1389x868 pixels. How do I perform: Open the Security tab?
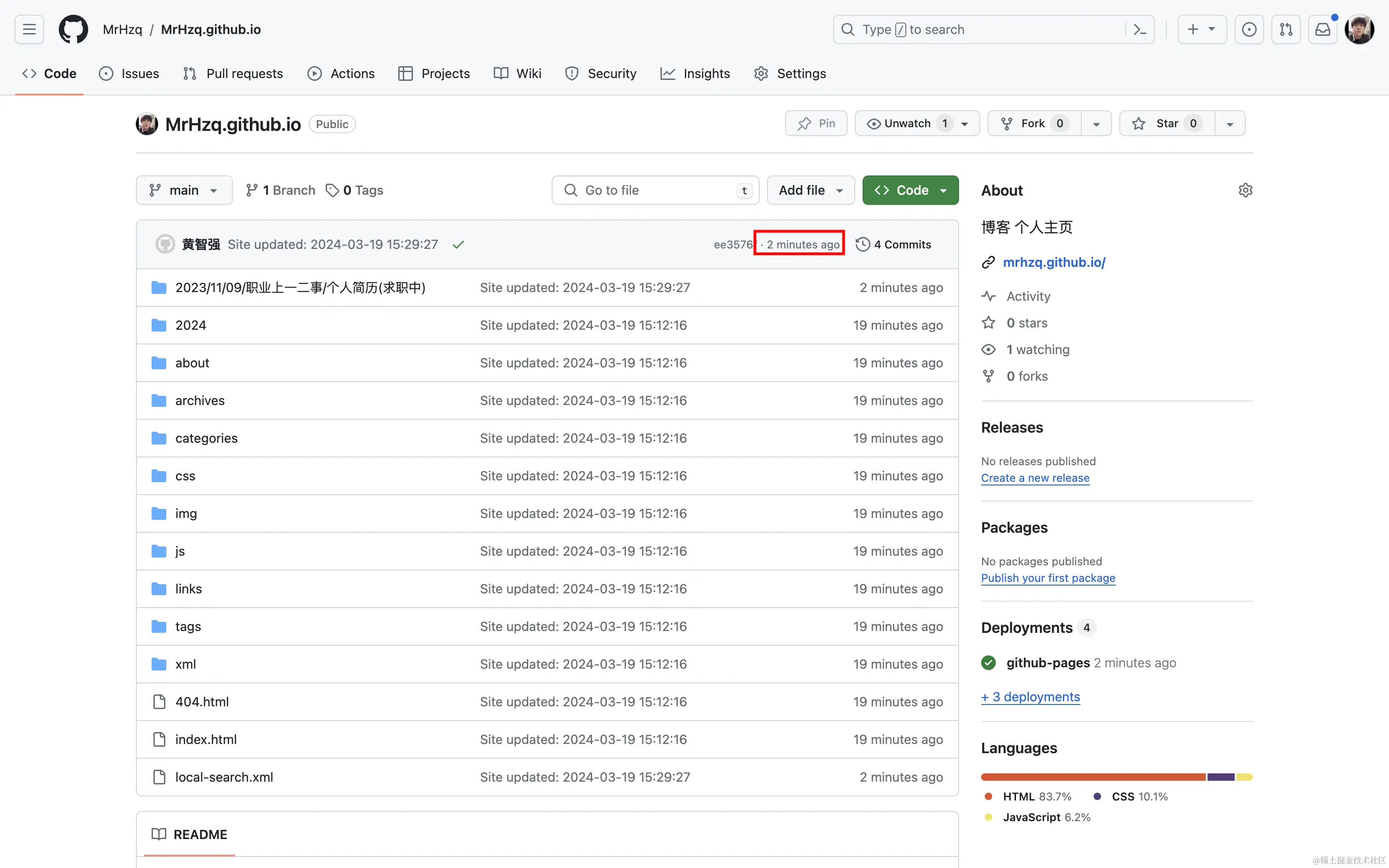point(601,73)
